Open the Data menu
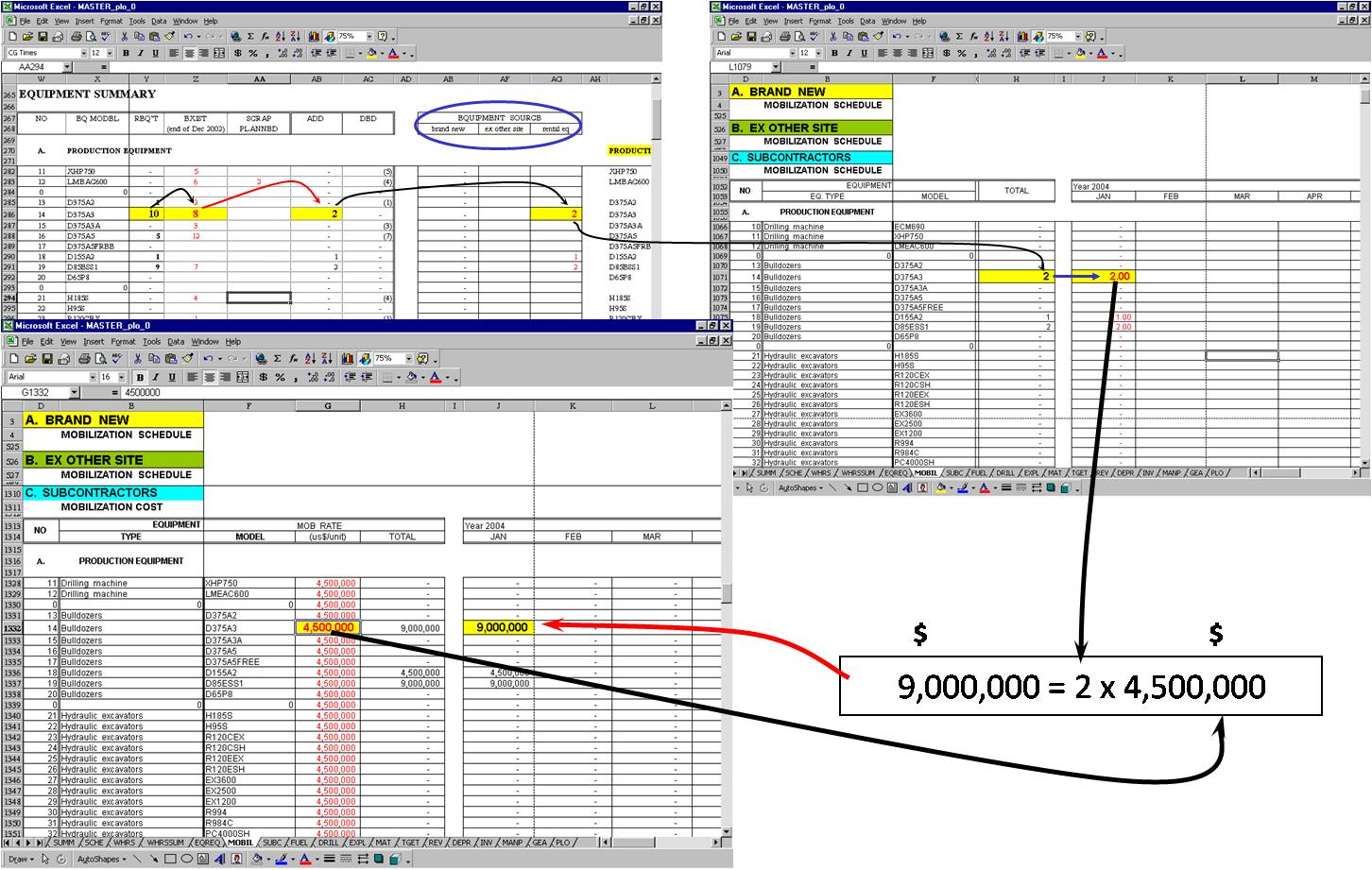Screen dimensions: 1372x870 [x=176, y=341]
